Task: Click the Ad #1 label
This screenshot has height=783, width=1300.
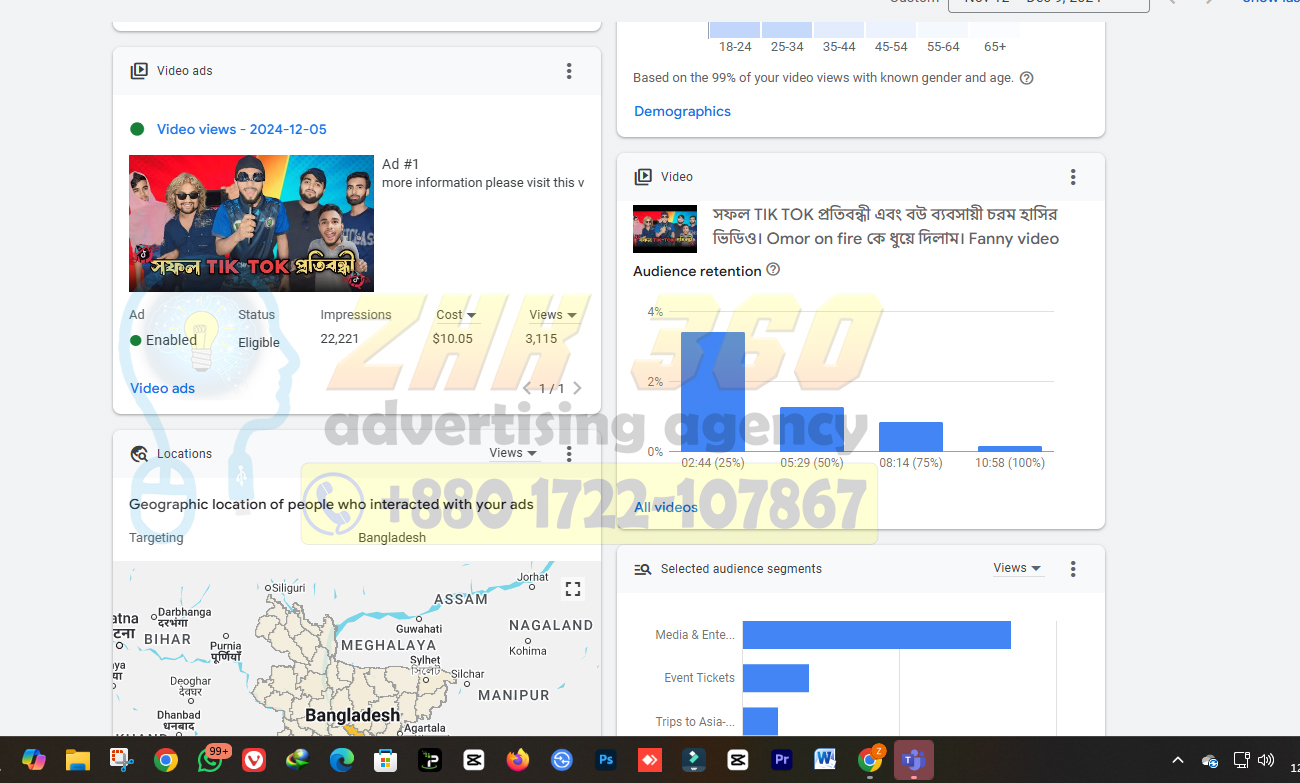Action: [x=401, y=164]
